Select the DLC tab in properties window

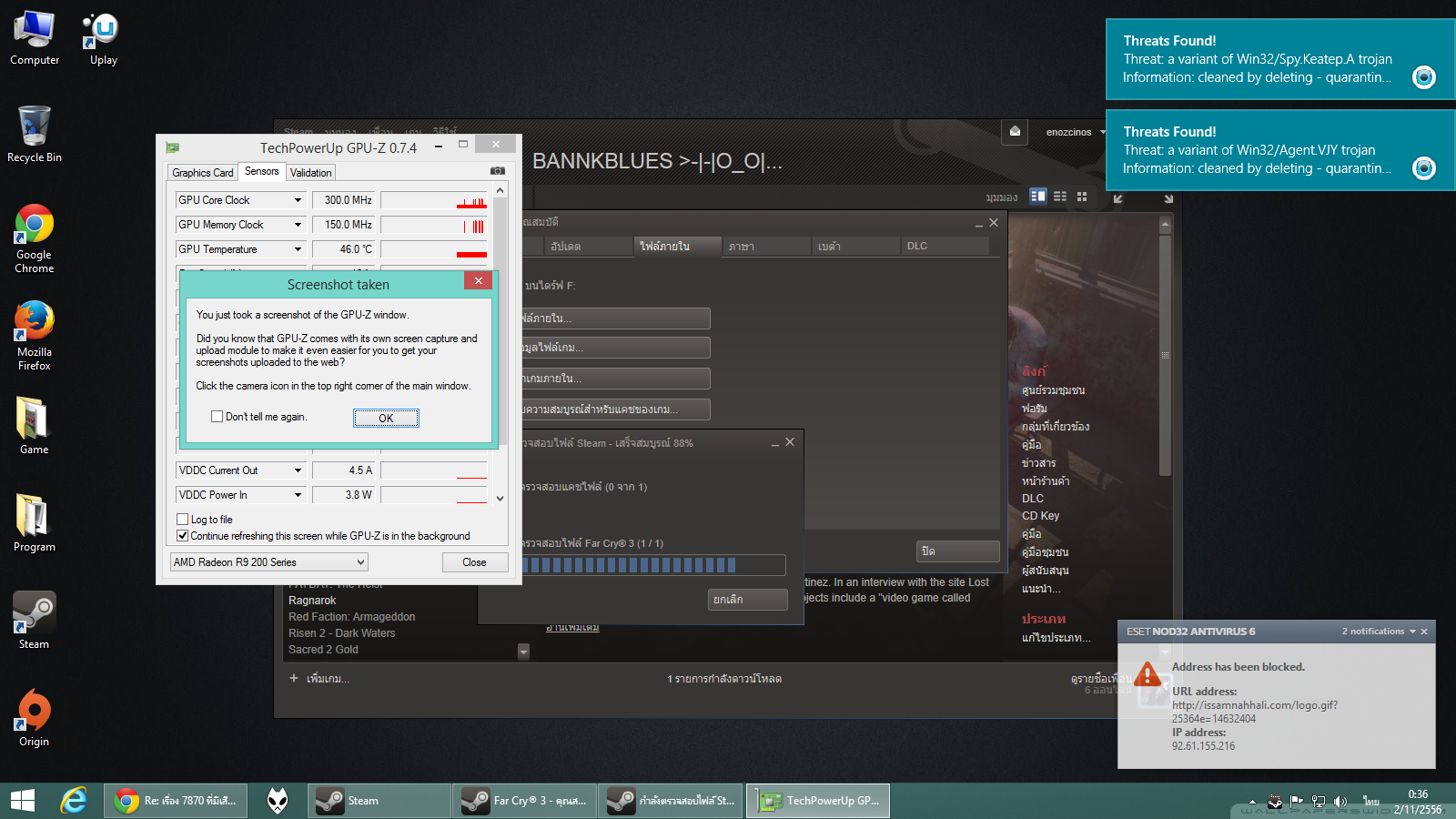(945, 246)
